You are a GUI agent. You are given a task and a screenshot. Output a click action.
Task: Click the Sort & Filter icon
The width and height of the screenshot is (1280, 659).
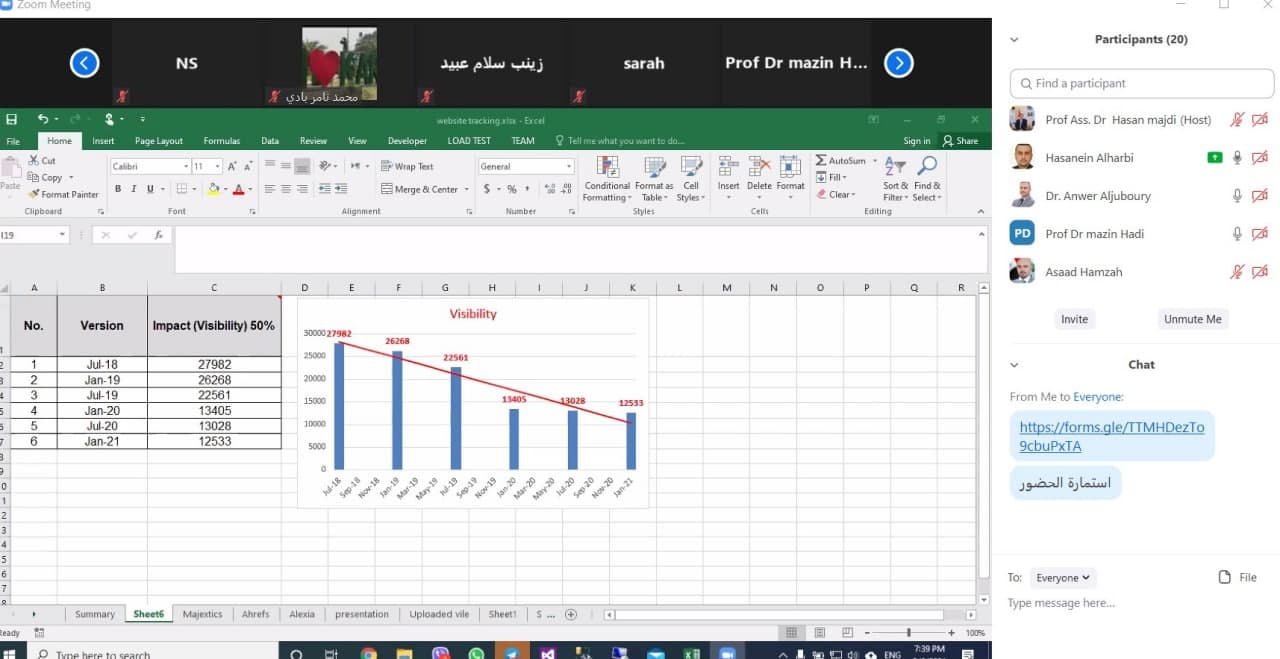pyautogui.click(x=895, y=168)
